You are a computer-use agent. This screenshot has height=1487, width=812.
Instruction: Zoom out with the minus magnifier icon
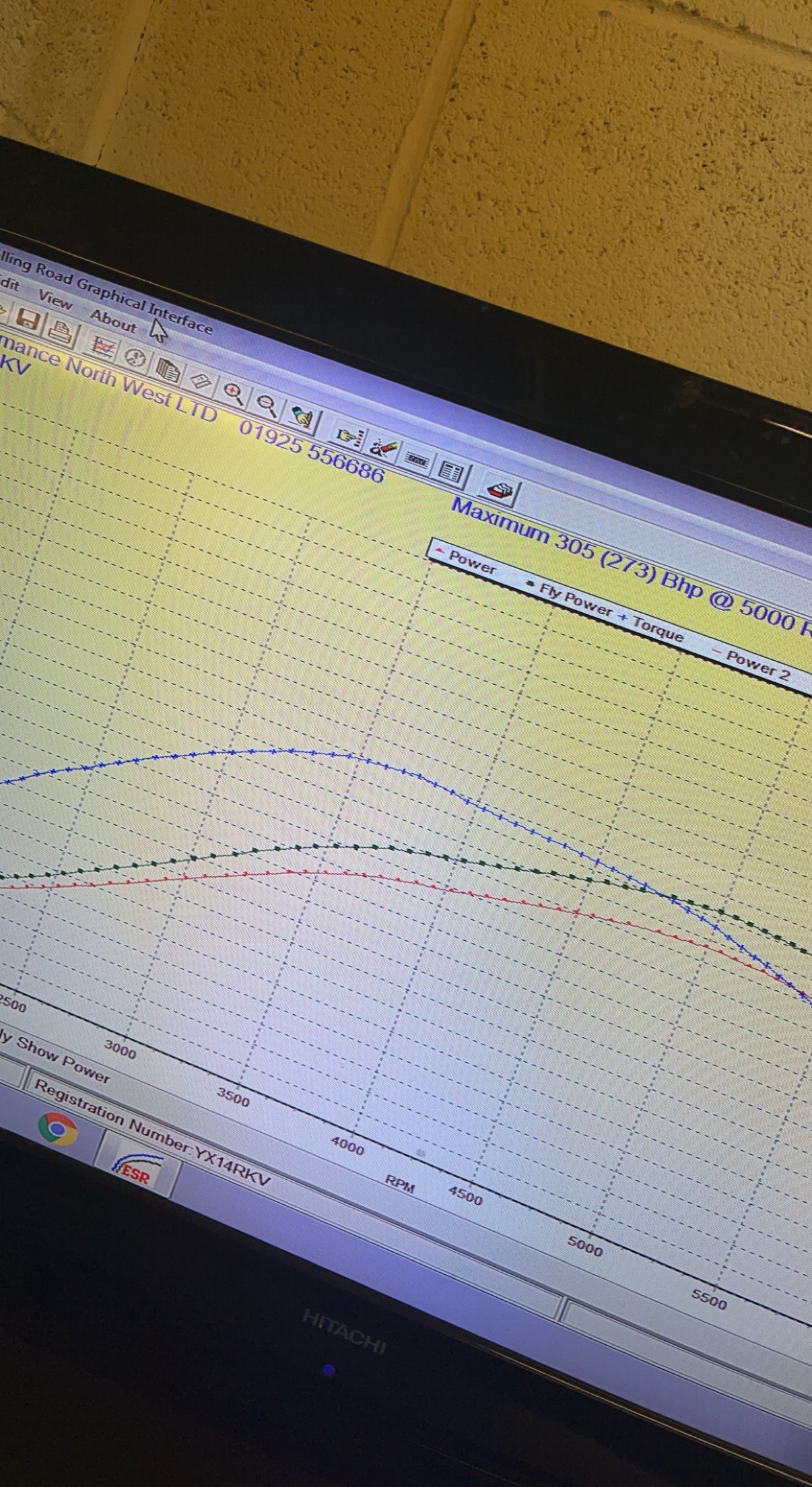pyautogui.click(x=267, y=405)
